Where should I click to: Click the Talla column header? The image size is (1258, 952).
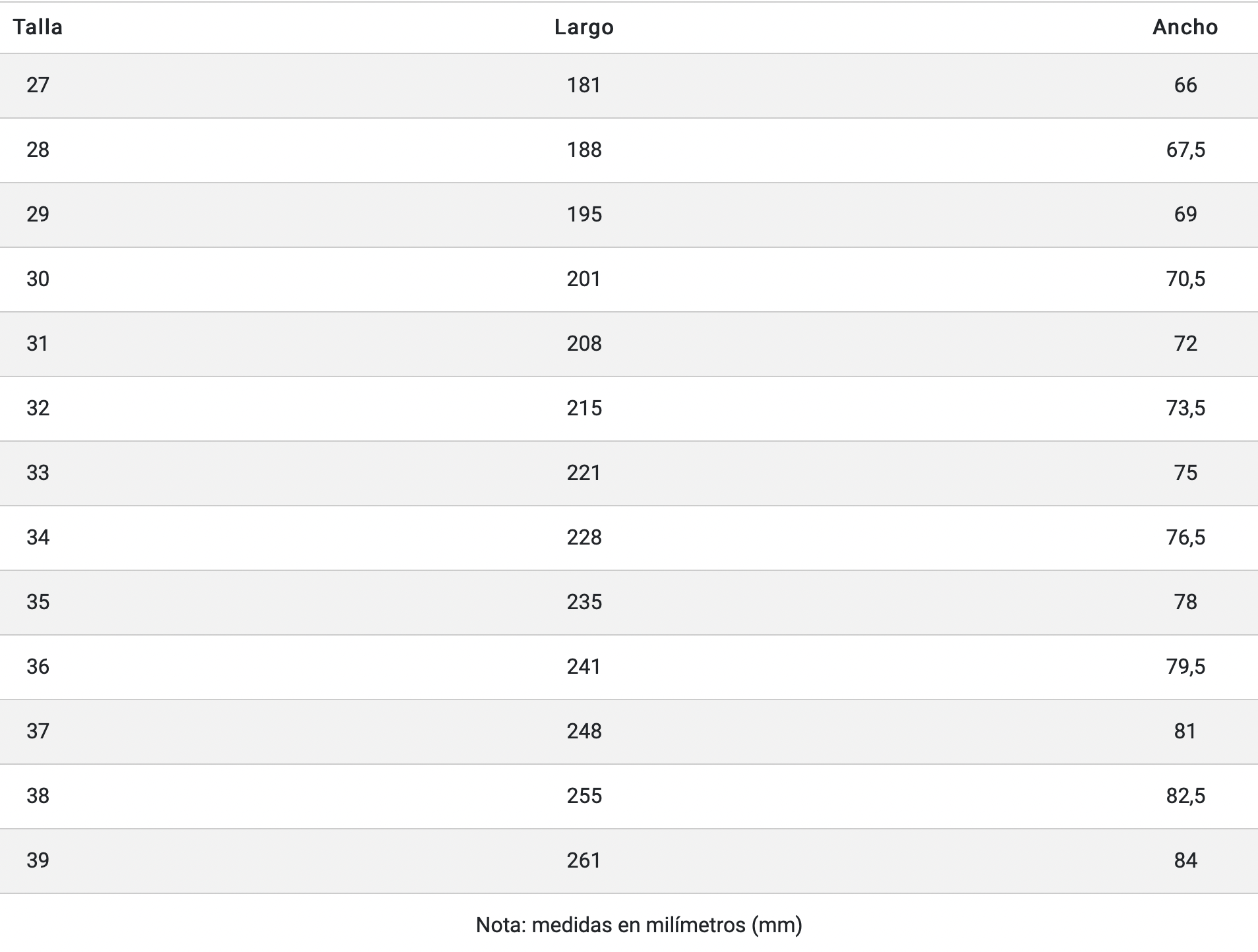tap(38, 27)
